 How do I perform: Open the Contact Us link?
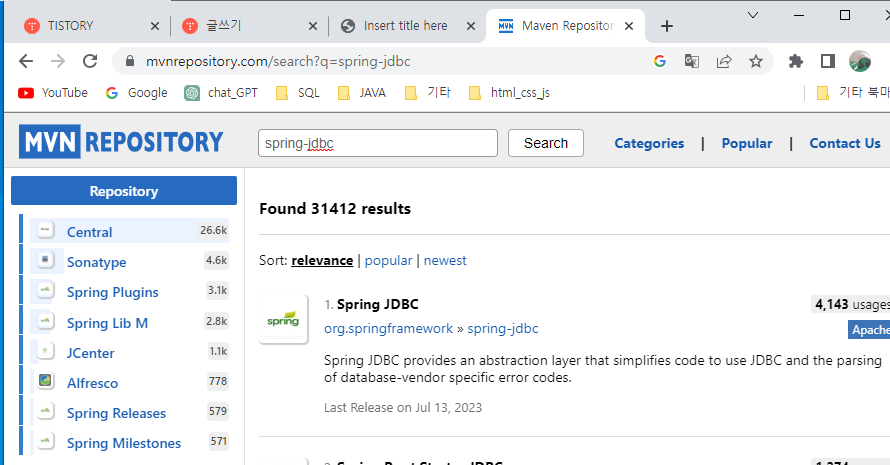845,143
